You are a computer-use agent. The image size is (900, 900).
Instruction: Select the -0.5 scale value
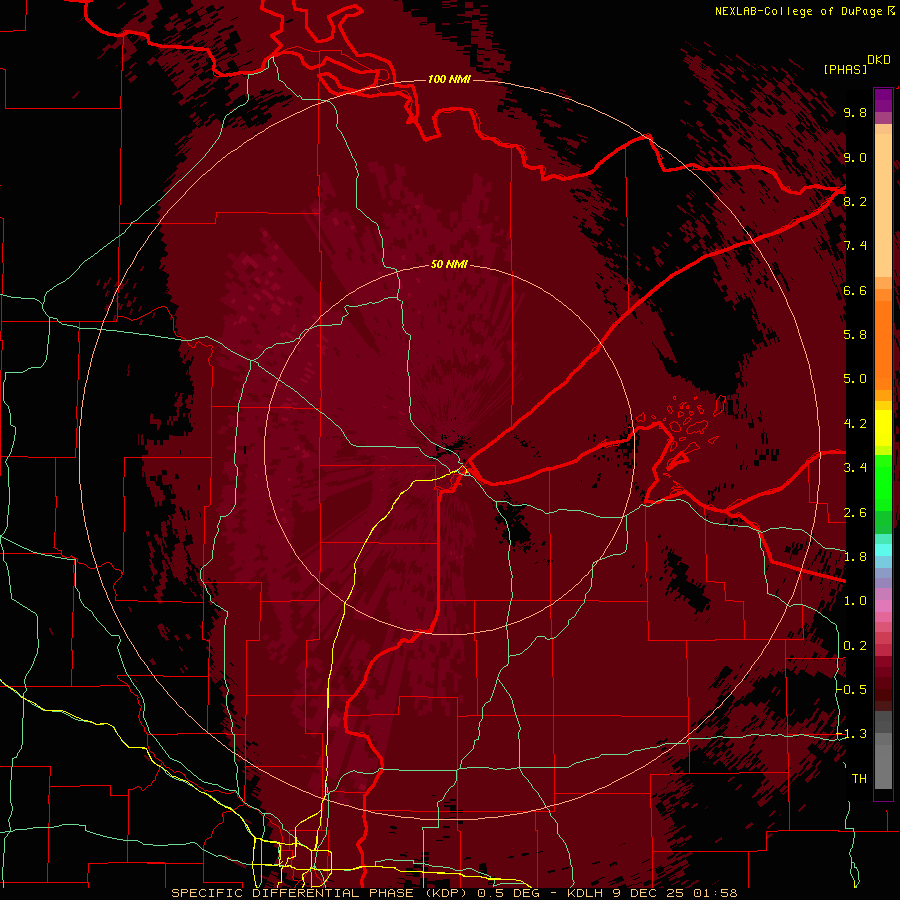pyautogui.click(x=852, y=690)
